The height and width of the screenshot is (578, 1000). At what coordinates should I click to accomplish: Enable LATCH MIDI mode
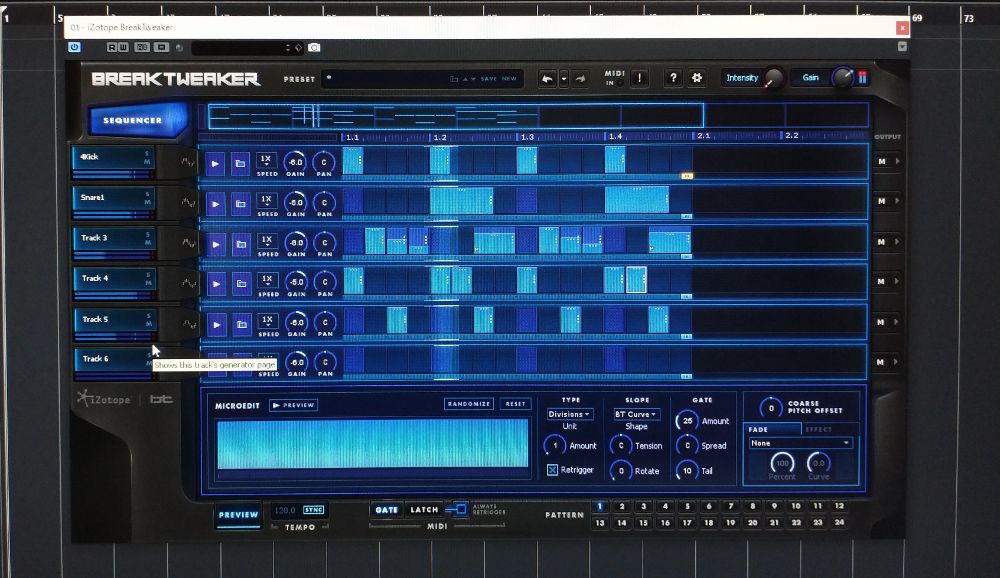coord(424,510)
